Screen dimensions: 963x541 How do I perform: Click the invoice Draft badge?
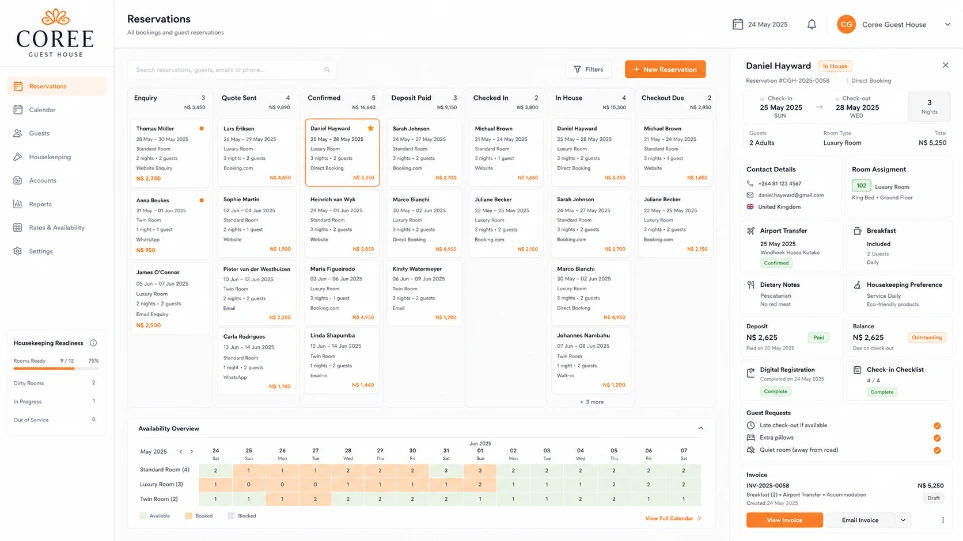(934, 498)
